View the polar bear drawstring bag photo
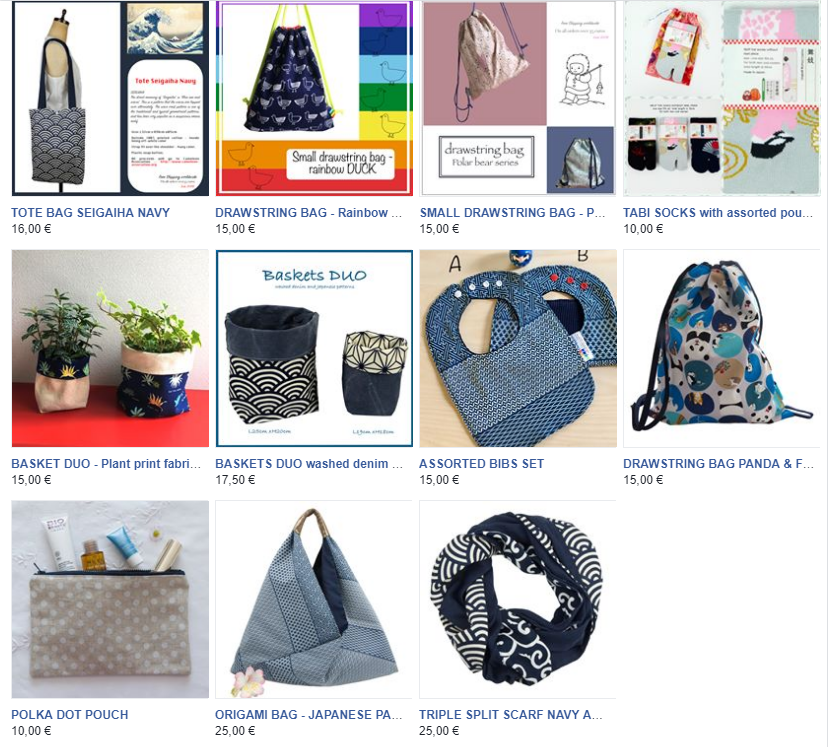Image resolution: width=828 pixels, height=747 pixels. pos(518,98)
